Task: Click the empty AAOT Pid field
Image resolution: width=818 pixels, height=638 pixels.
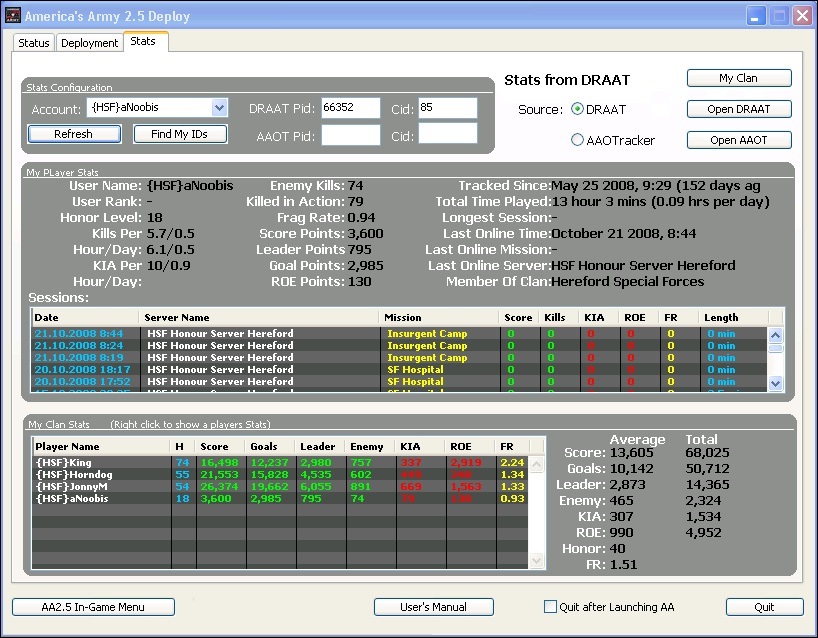Action: 350,135
